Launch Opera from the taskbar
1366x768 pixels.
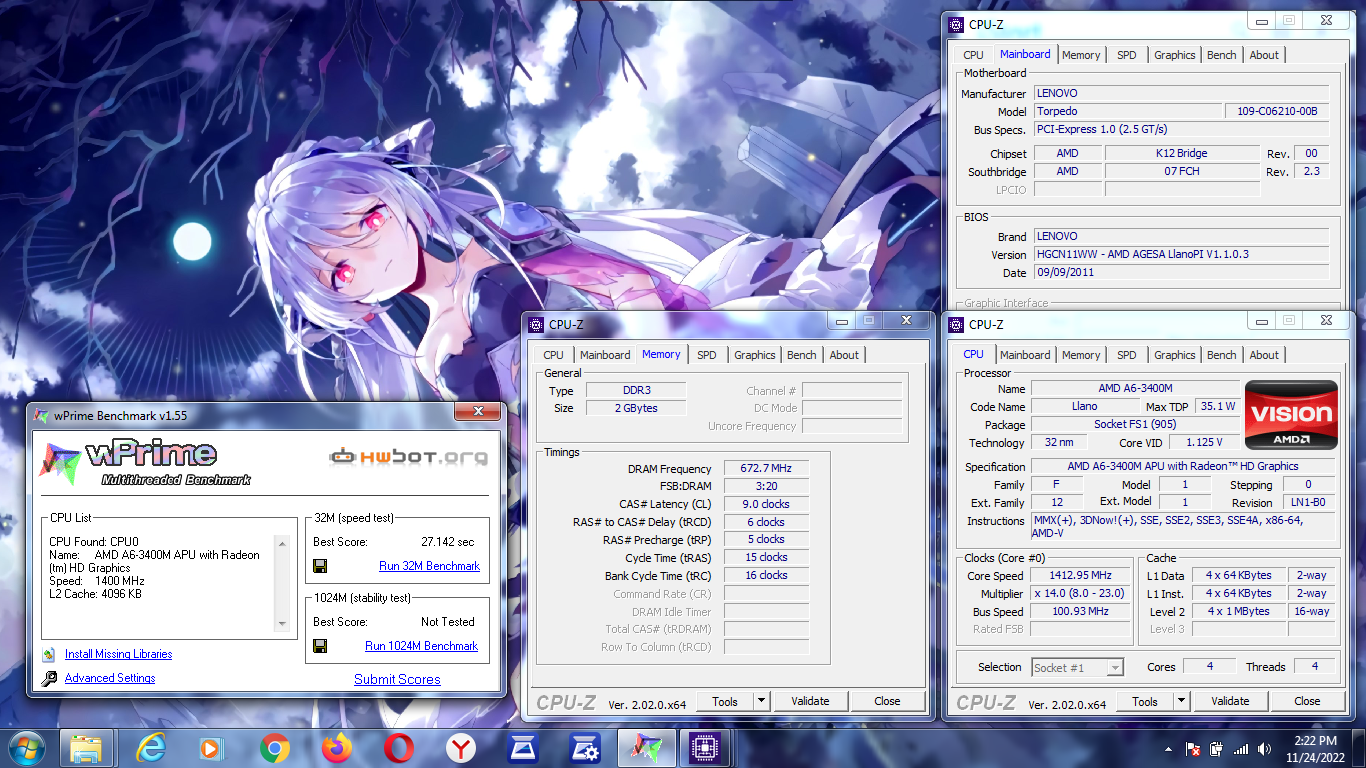click(x=399, y=748)
